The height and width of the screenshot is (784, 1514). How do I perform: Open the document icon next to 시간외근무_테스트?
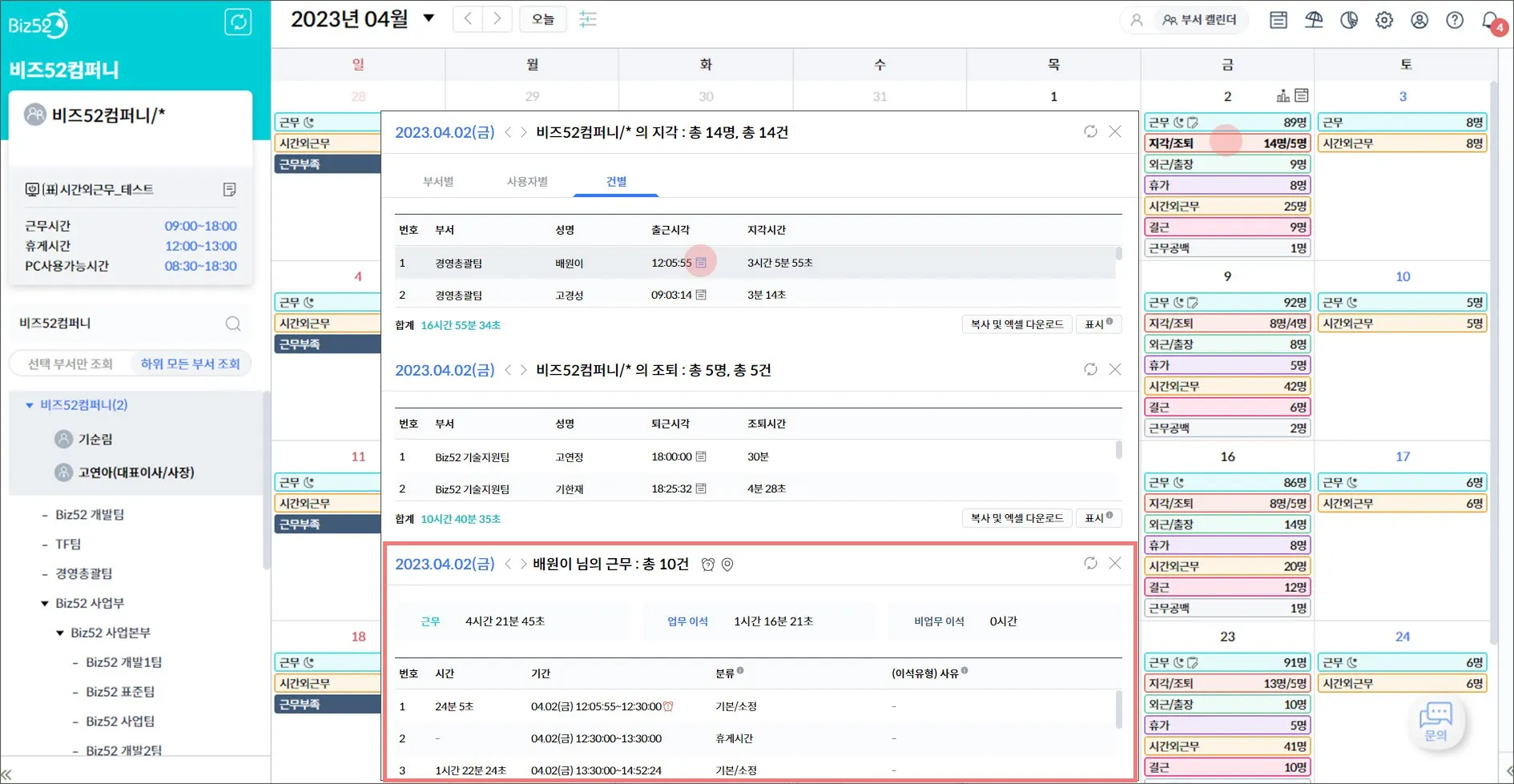229,190
